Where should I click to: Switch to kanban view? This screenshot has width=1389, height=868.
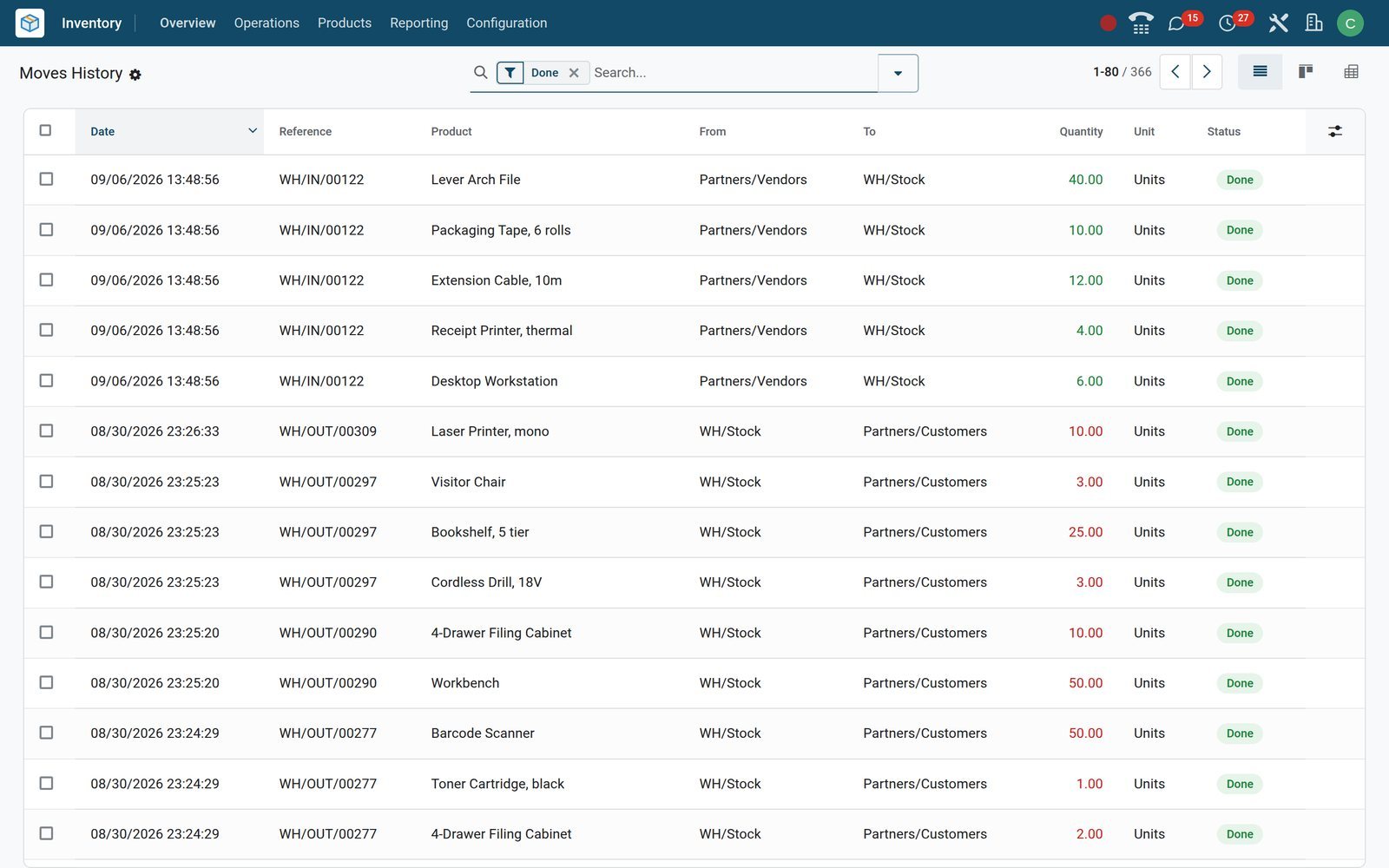(x=1306, y=72)
